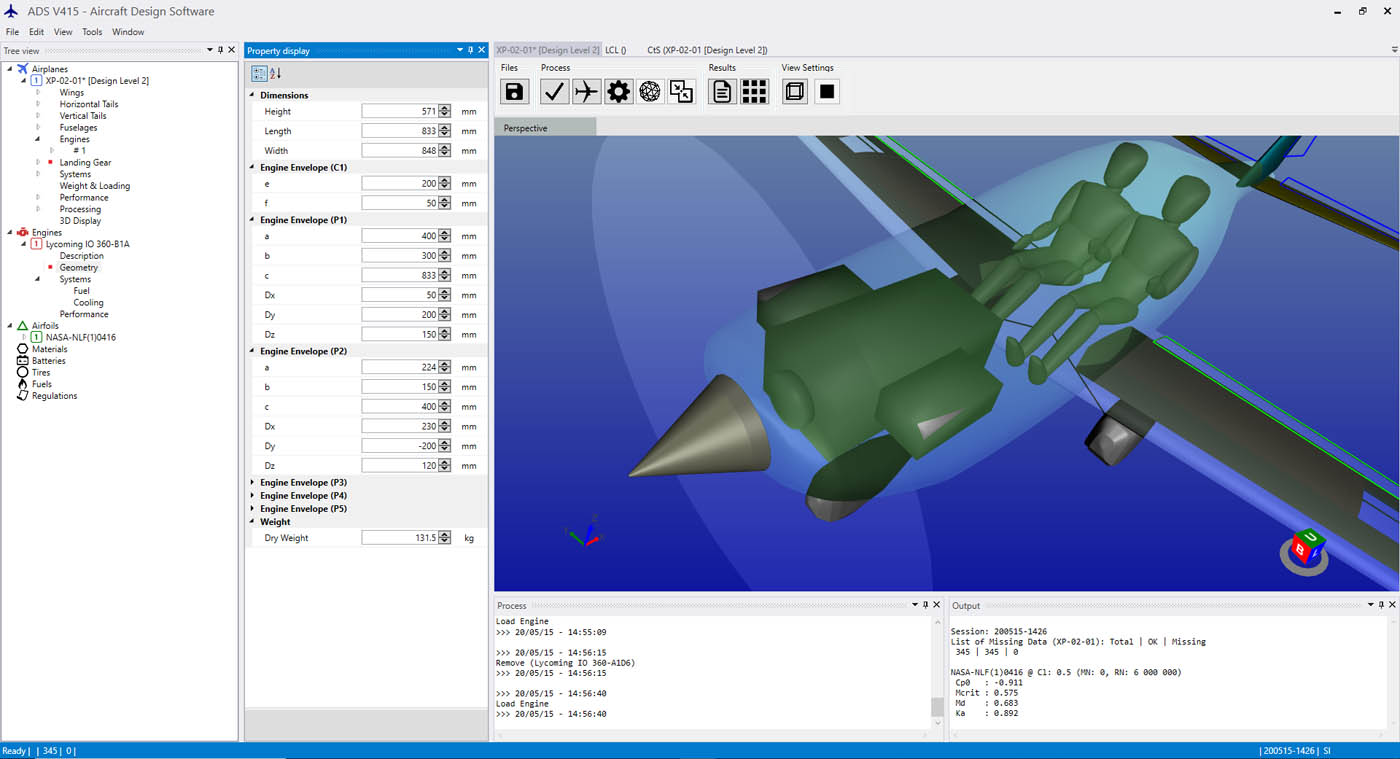Open the View menu

click(63, 32)
